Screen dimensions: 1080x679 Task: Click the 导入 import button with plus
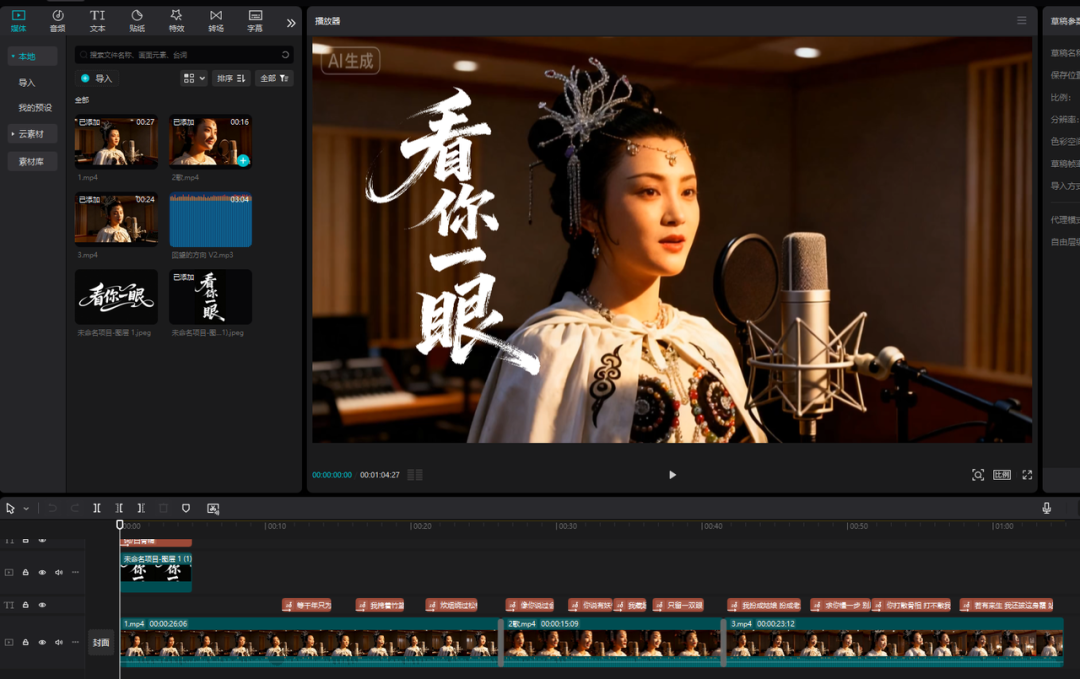pyautogui.click(x=97, y=78)
